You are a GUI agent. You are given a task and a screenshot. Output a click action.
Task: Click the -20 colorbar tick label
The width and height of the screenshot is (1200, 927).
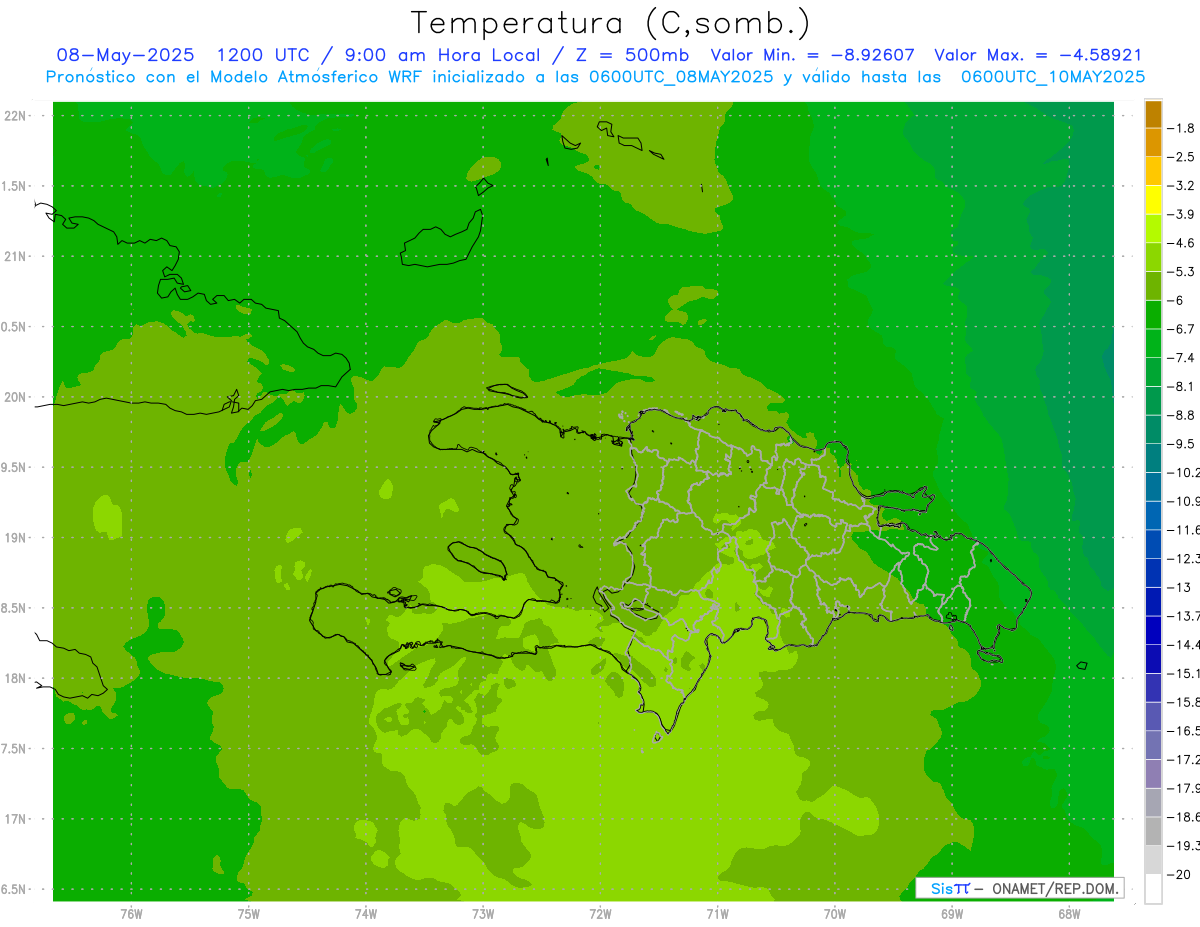click(1181, 874)
